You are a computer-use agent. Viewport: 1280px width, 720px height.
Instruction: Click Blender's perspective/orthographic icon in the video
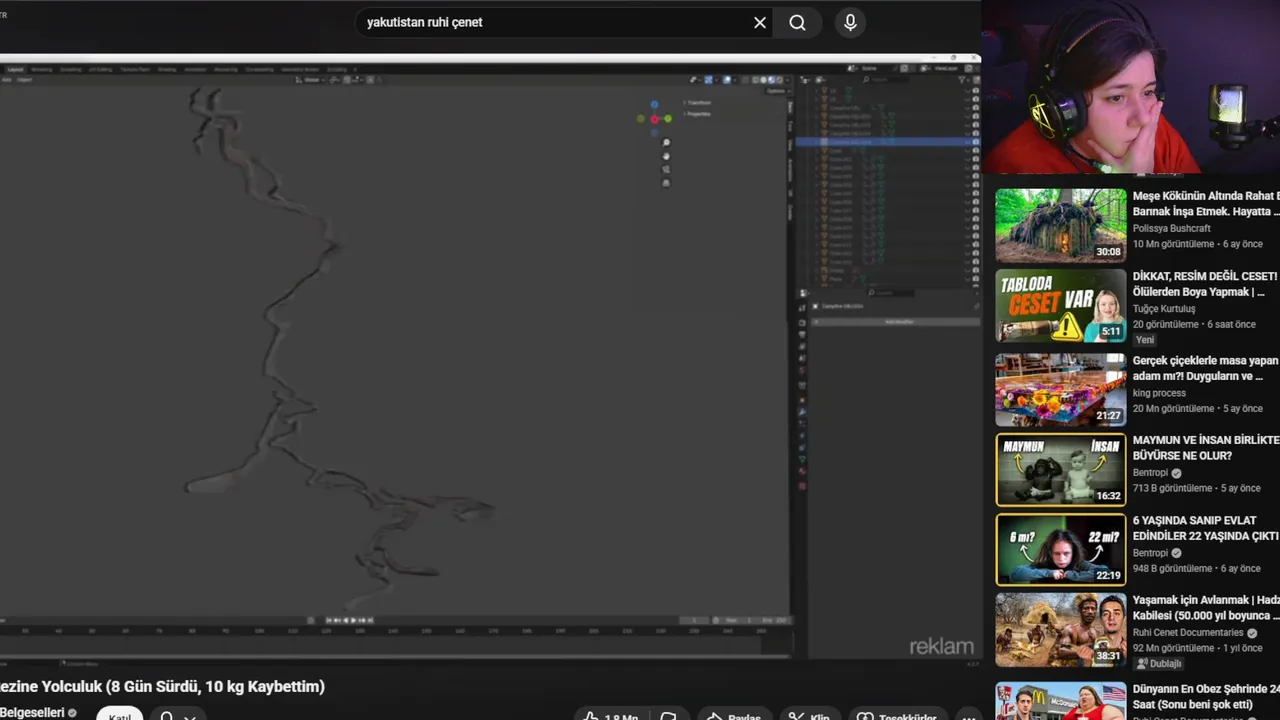tap(666, 182)
